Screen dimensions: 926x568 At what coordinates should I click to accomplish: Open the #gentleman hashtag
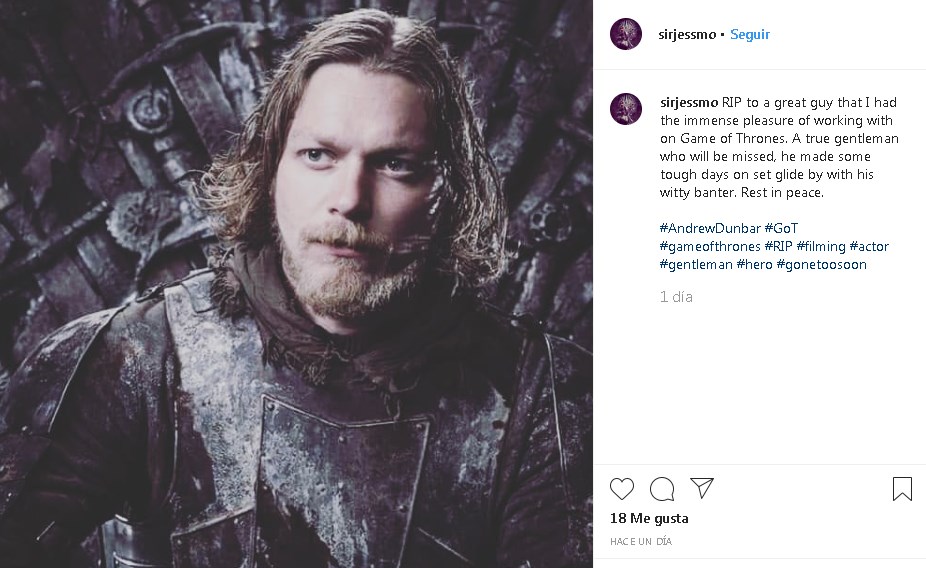pos(696,264)
